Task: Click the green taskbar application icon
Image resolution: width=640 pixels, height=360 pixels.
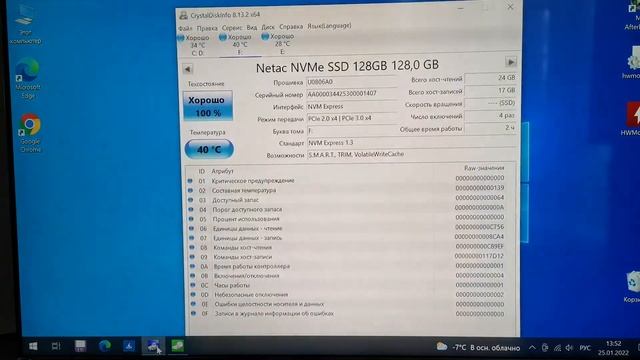Action: (177, 346)
